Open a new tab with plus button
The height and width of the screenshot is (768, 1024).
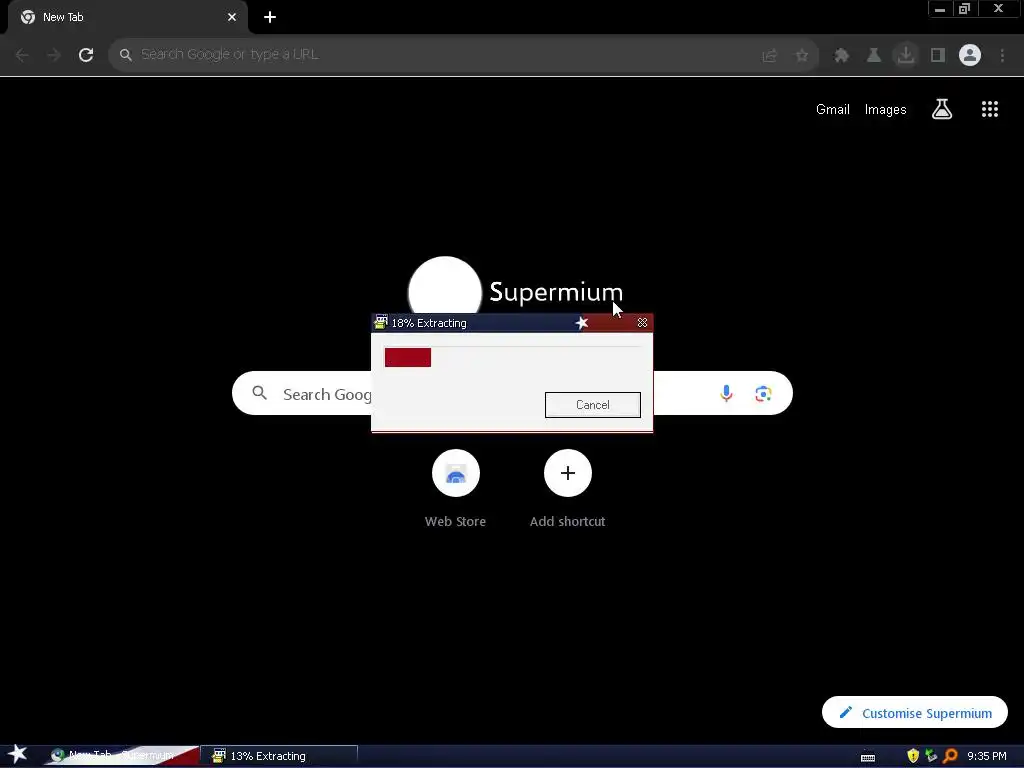(x=270, y=18)
